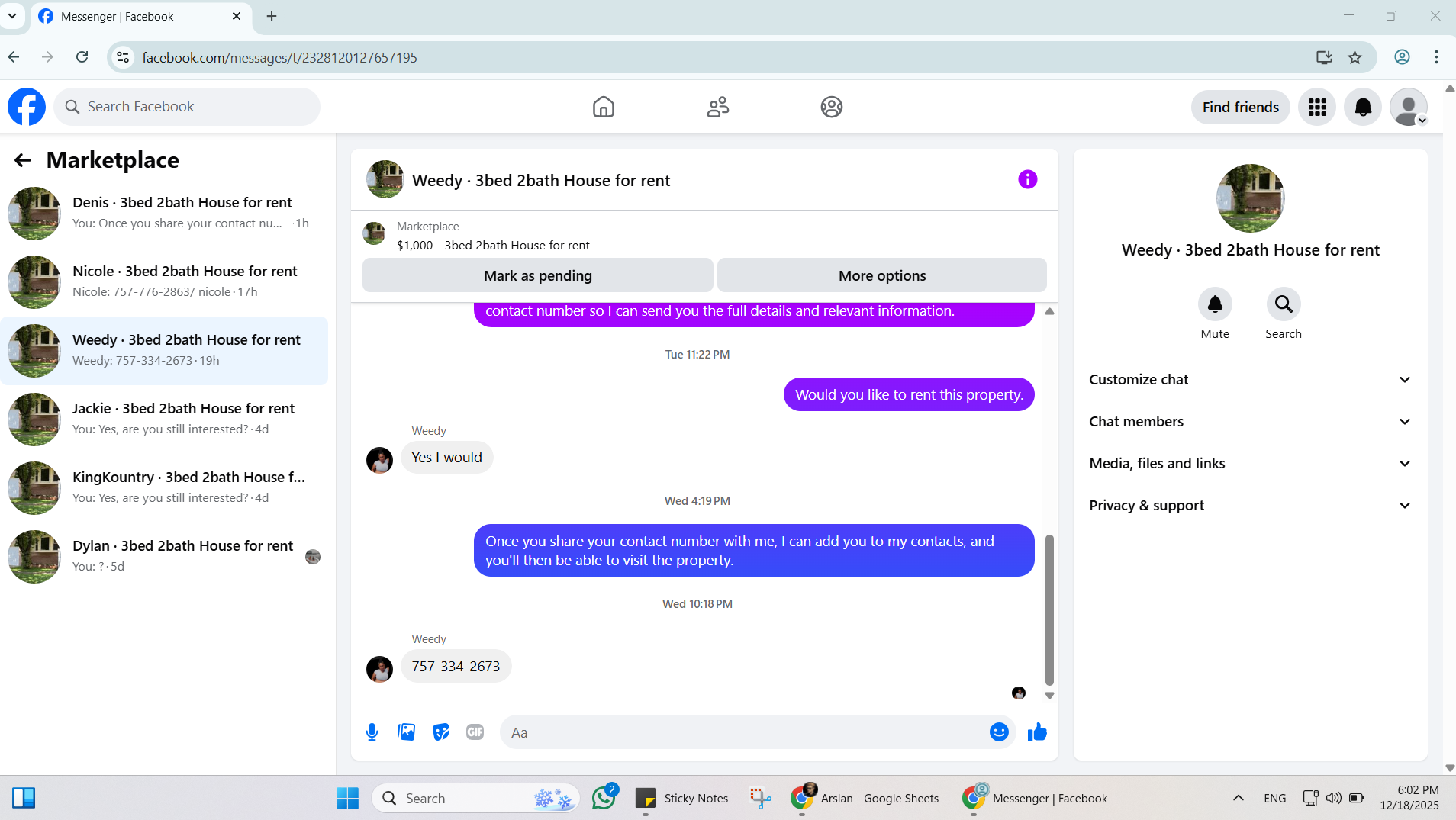Click the address bar URL
This screenshot has height=820, width=1456.
(279, 57)
